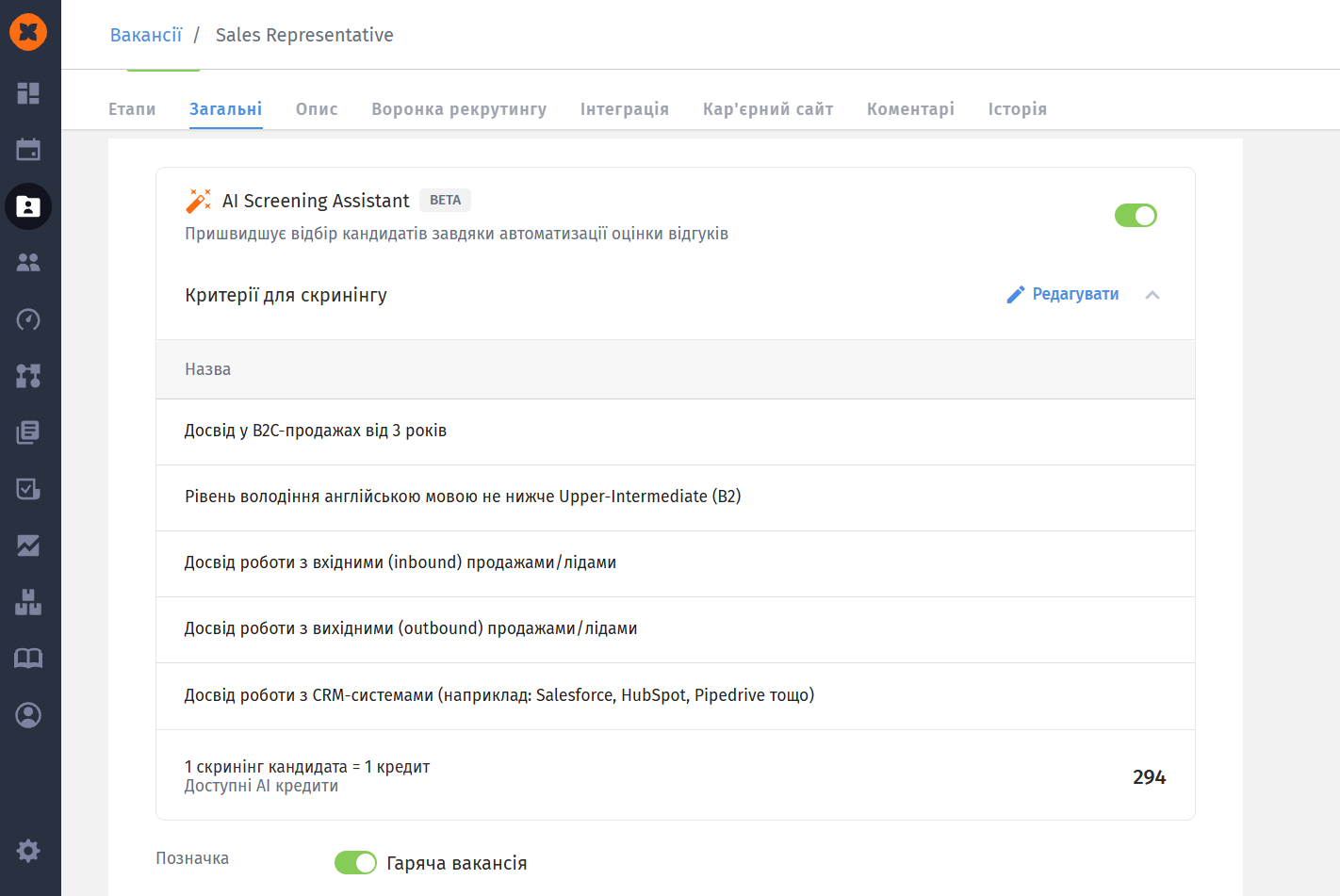Disable the AI Screening Assistant toggle
The height and width of the screenshot is (896, 1340).
coord(1136,216)
